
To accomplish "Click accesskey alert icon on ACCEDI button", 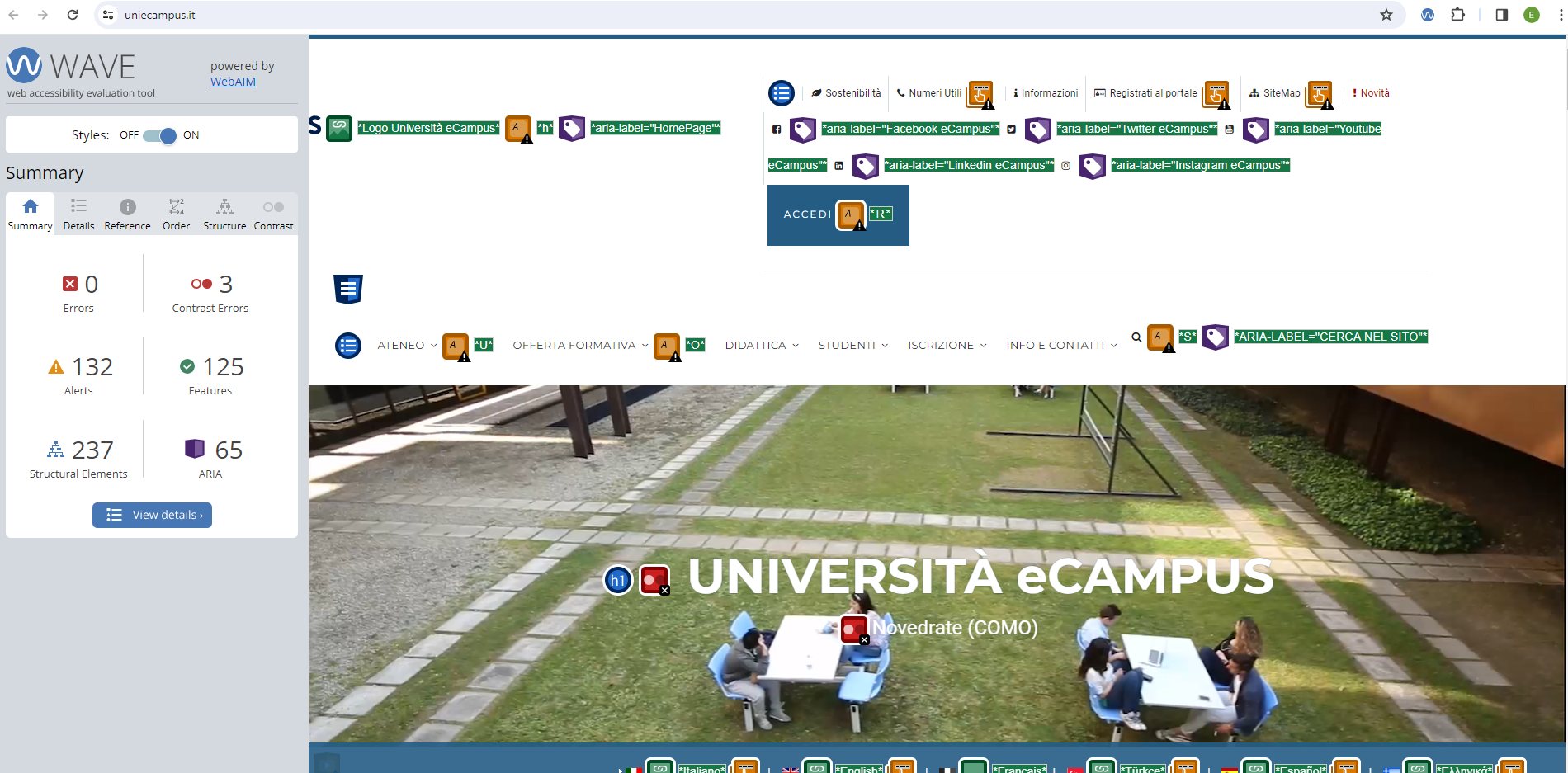I will click(x=851, y=215).
